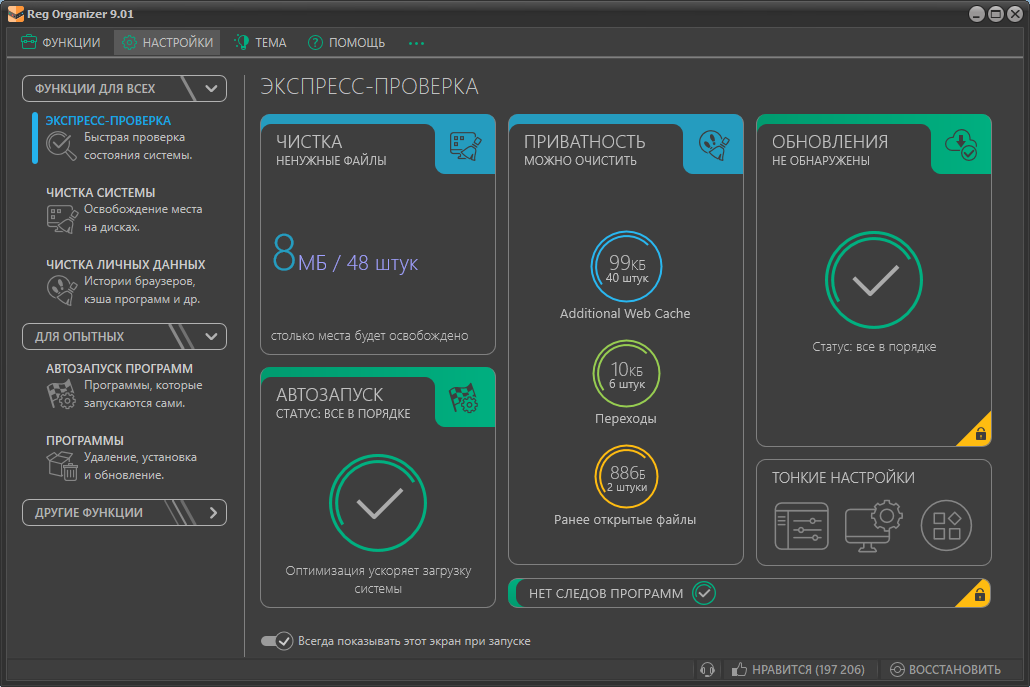Viewport: 1030px width, 687px height.
Task: Click the thumbs-up icon in status bar
Action: pyautogui.click(x=740, y=669)
